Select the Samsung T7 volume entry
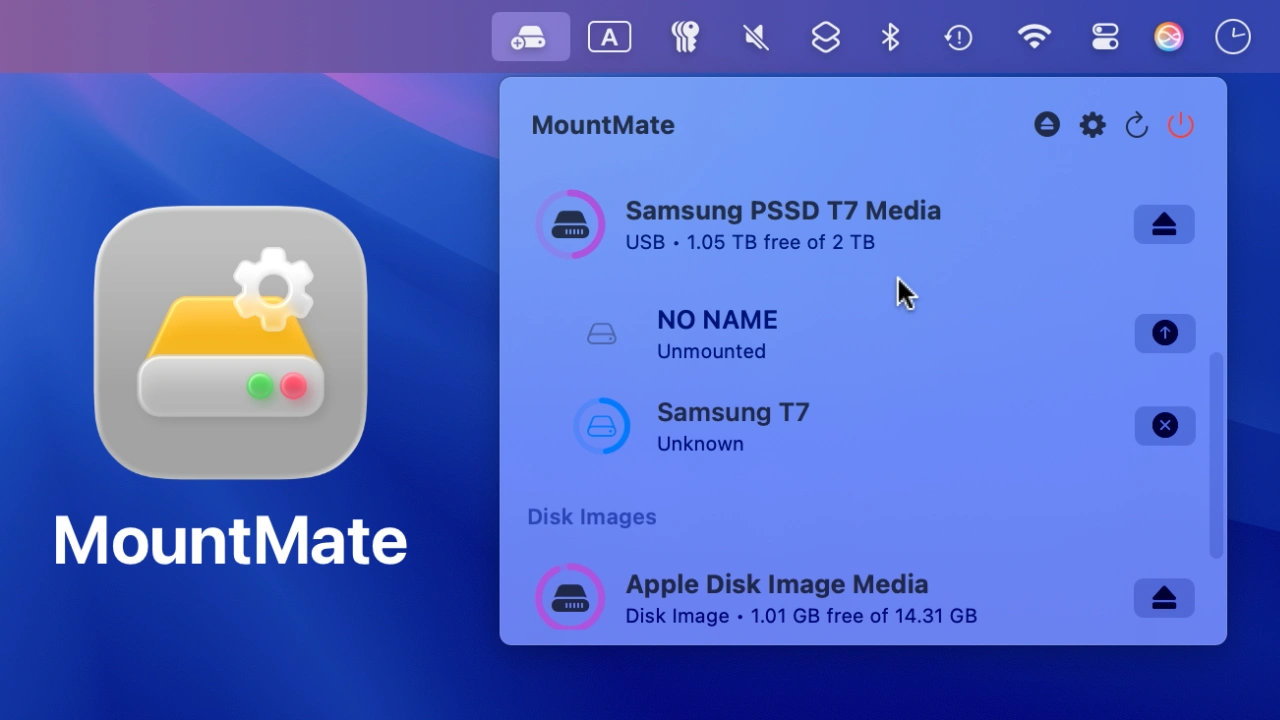The height and width of the screenshot is (720, 1280). pyautogui.click(x=732, y=426)
